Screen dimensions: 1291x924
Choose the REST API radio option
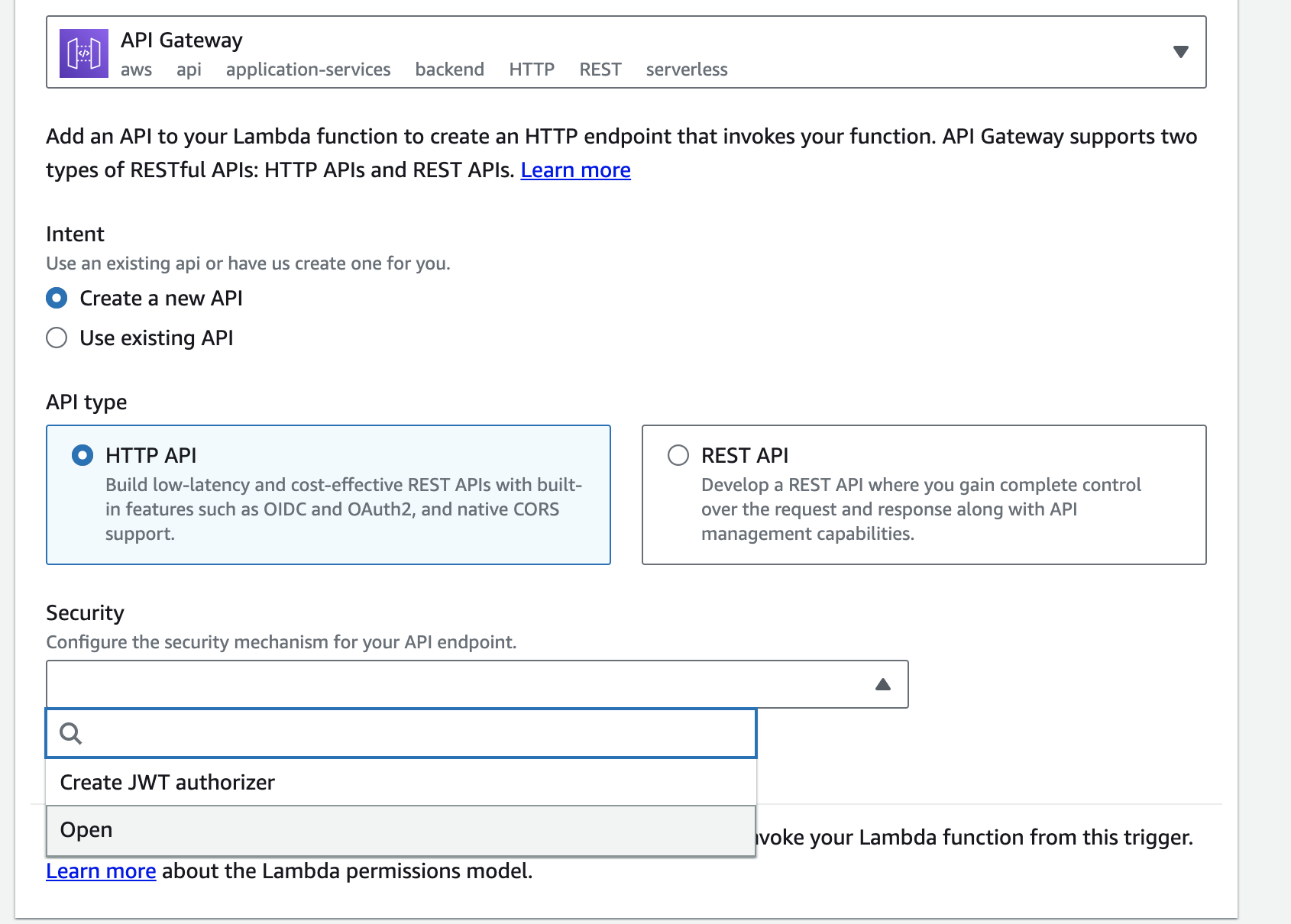[678, 455]
